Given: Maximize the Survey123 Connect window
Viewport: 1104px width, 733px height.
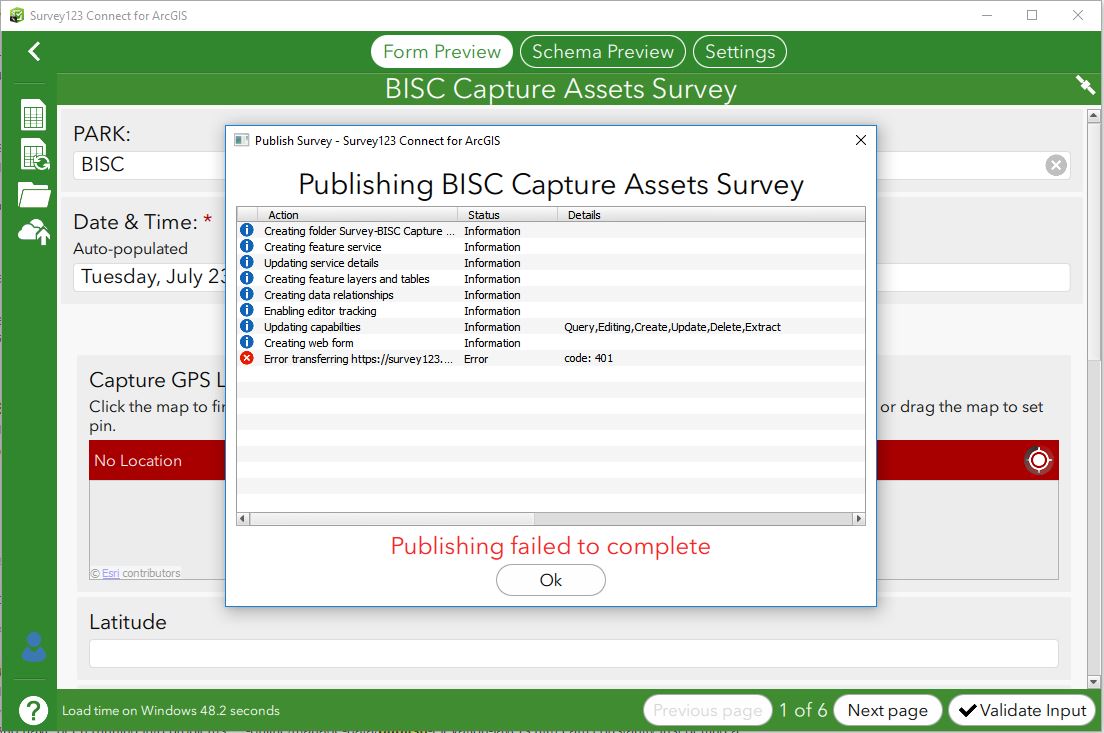Looking at the screenshot, I should (1032, 15).
